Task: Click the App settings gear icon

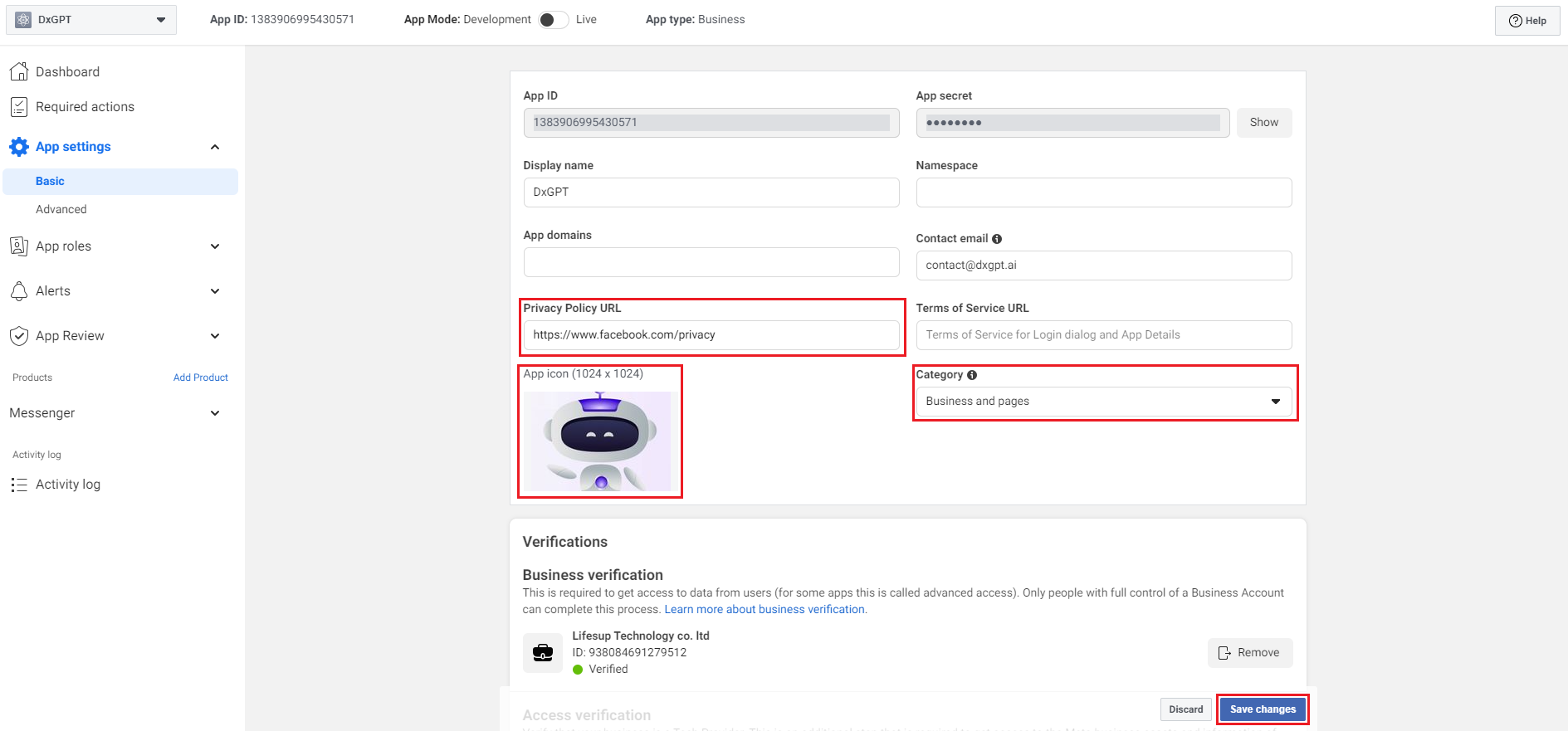Action: click(18, 147)
